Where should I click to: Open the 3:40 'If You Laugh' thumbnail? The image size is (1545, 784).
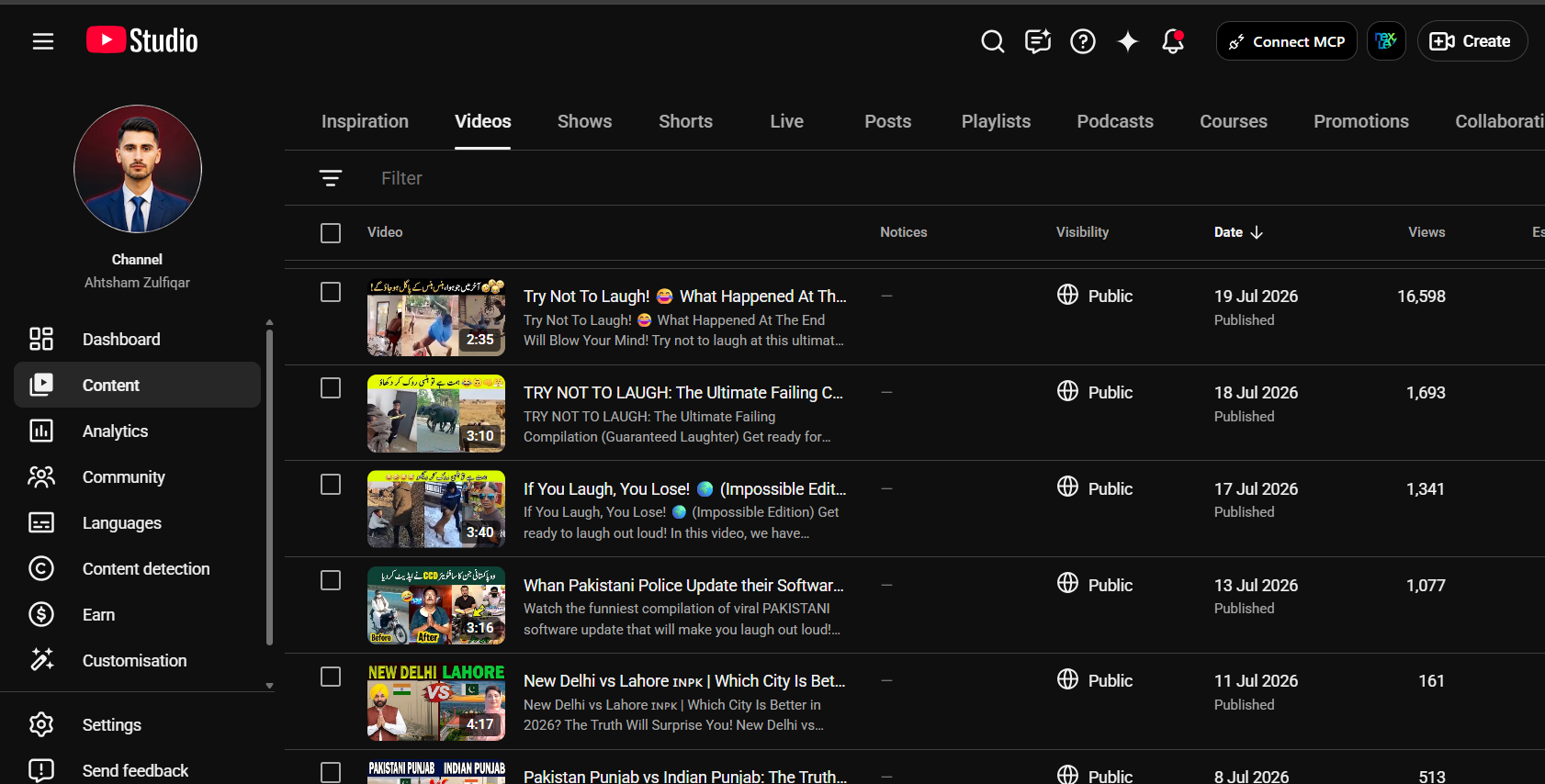tap(436, 510)
